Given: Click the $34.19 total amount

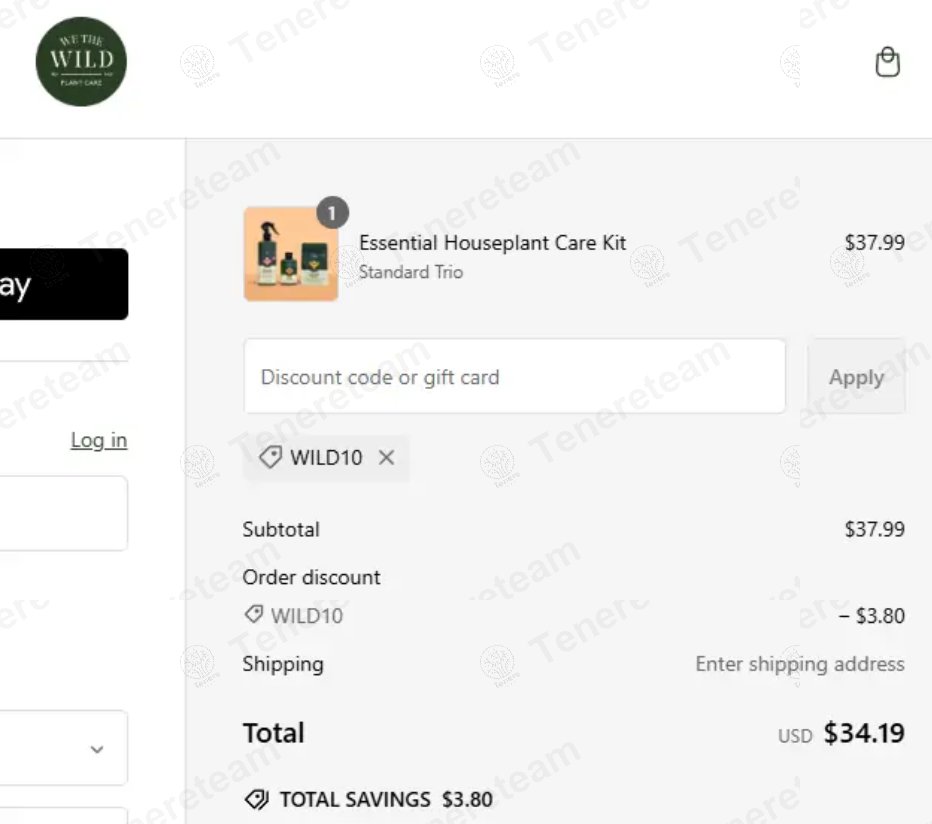Looking at the screenshot, I should point(864,733).
